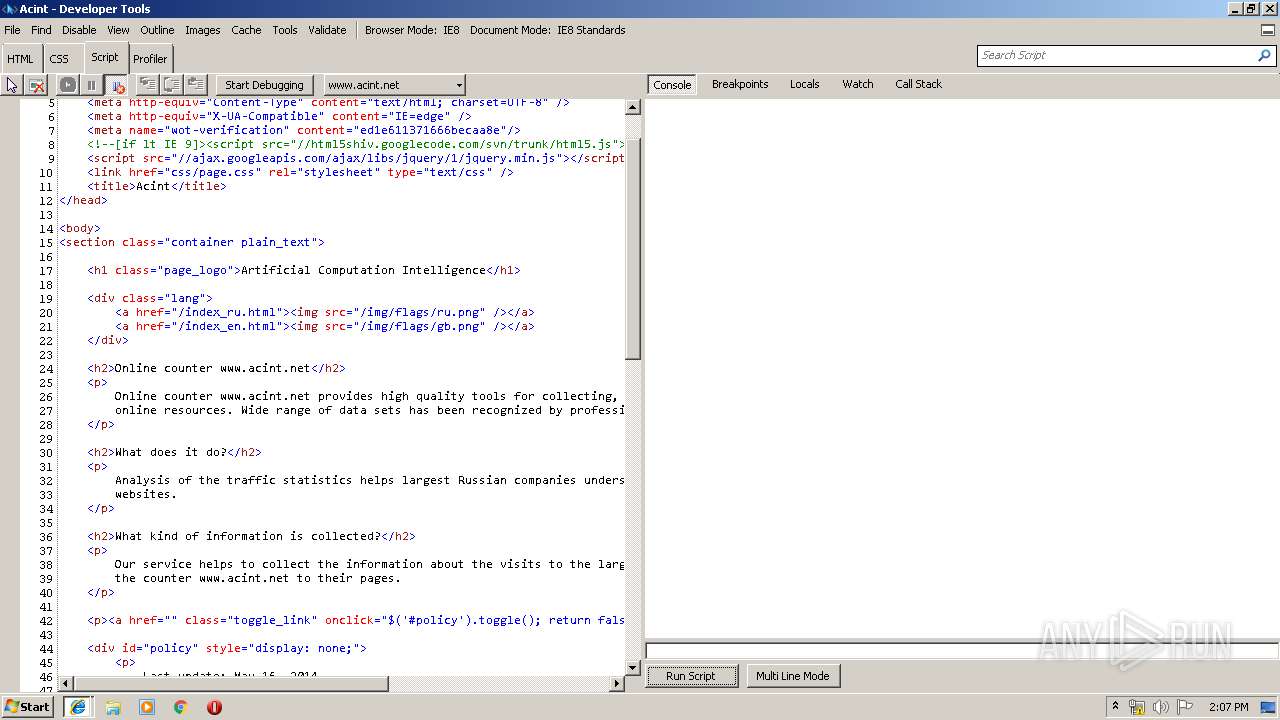The width and height of the screenshot is (1280, 720).
Task: Click the step into icon
Action: [x=147, y=85]
